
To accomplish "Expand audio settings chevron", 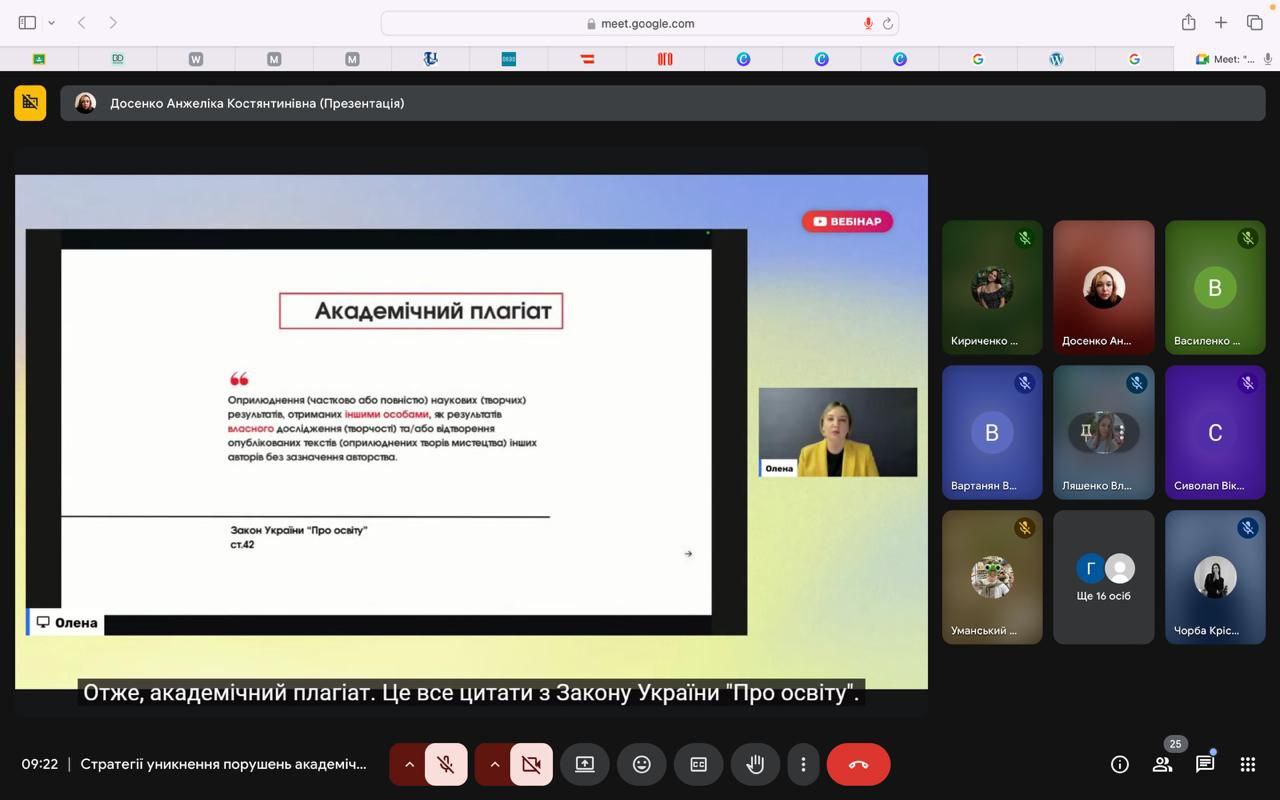I will pos(409,764).
